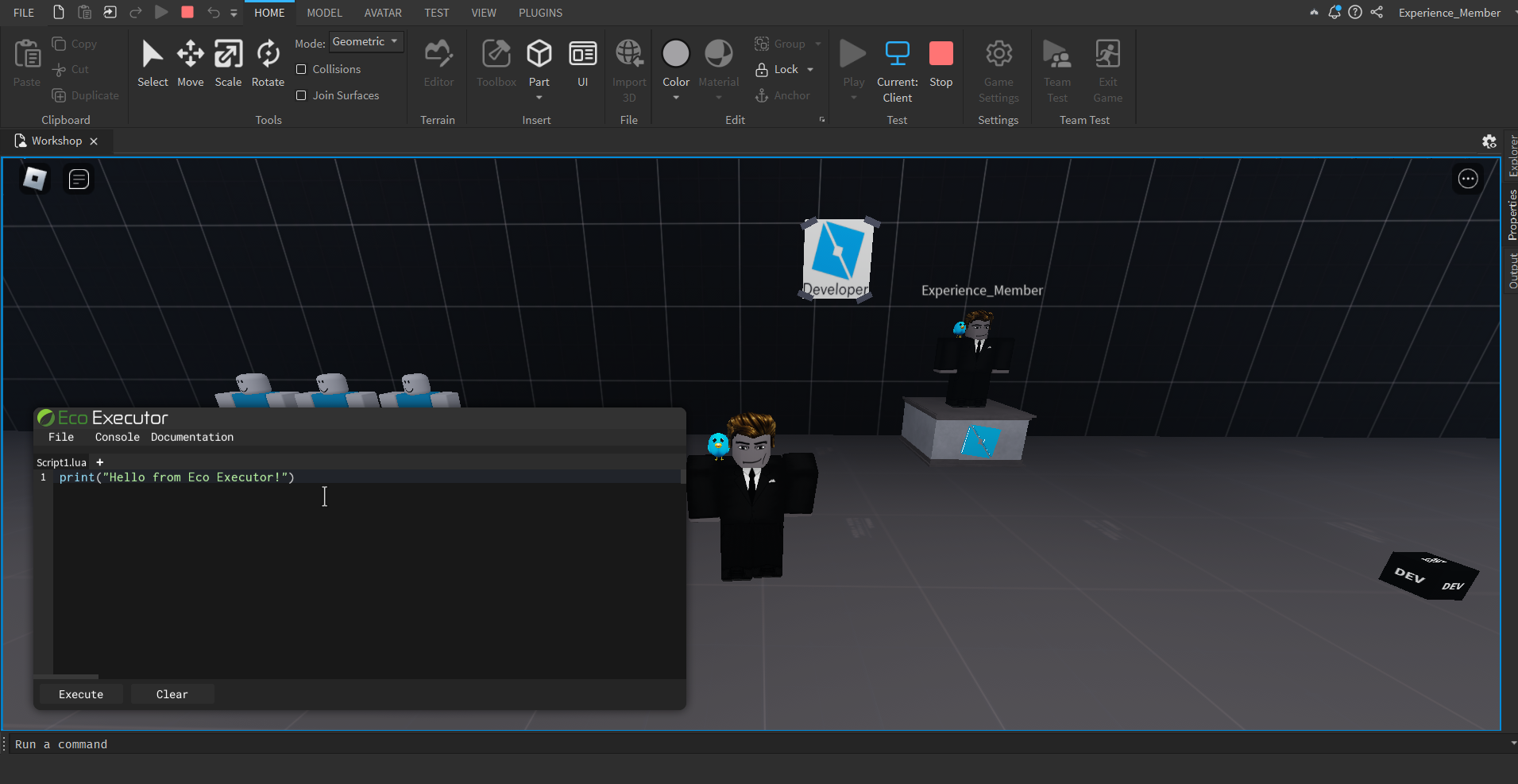Click Cut in the Clipboard group

click(x=70, y=70)
